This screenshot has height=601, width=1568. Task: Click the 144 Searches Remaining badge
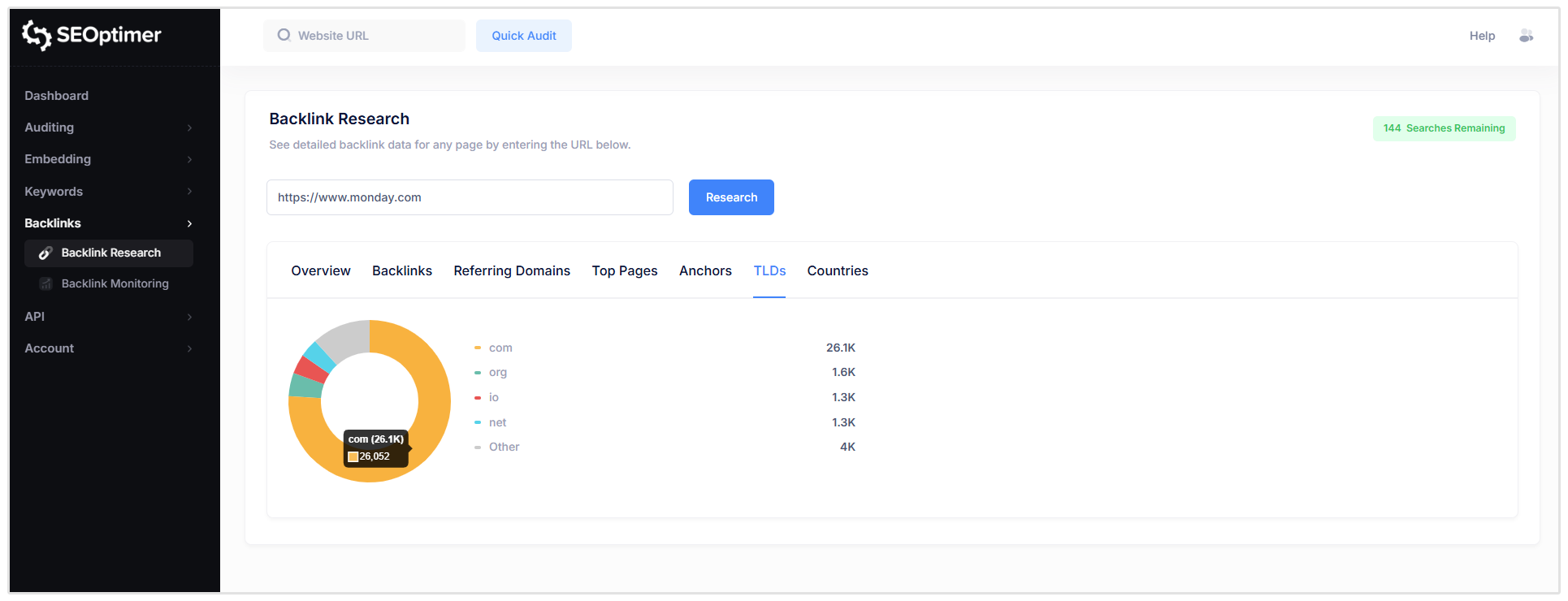[1445, 128]
